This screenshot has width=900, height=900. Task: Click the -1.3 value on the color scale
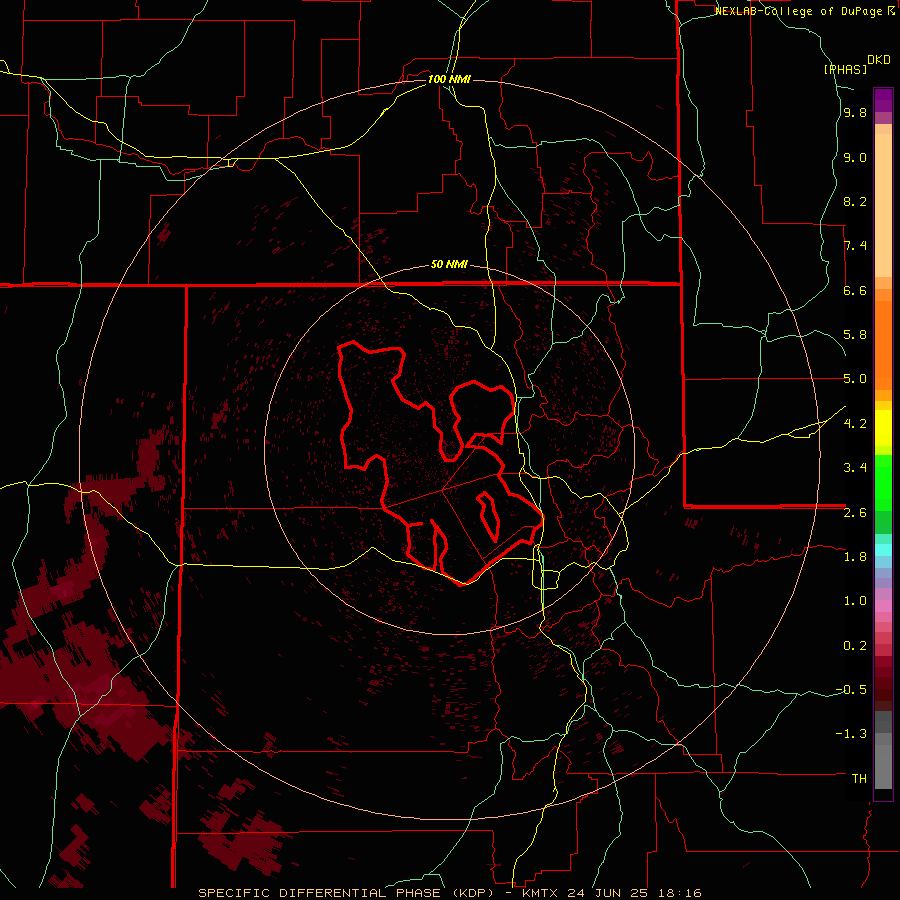(851, 734)
